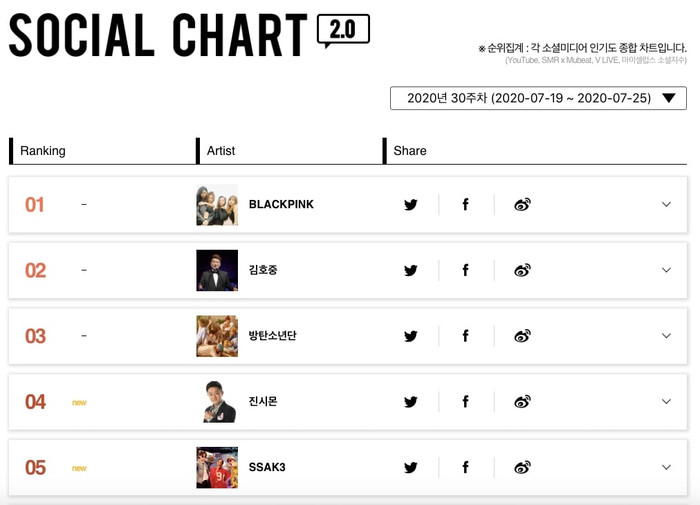Open the BLACKPINK artist thumbnail

tap(217, 205)
